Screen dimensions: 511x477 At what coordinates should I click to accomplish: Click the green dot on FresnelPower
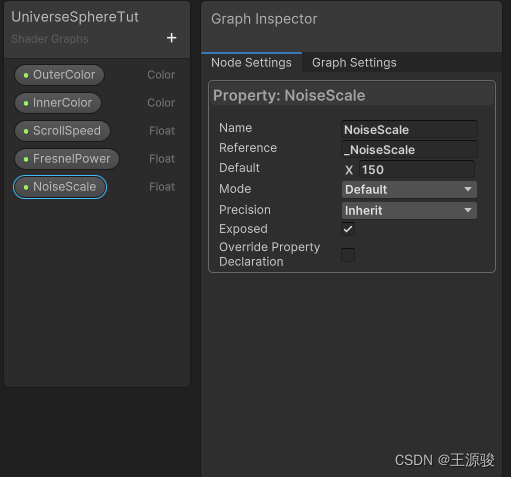(26, 159)
